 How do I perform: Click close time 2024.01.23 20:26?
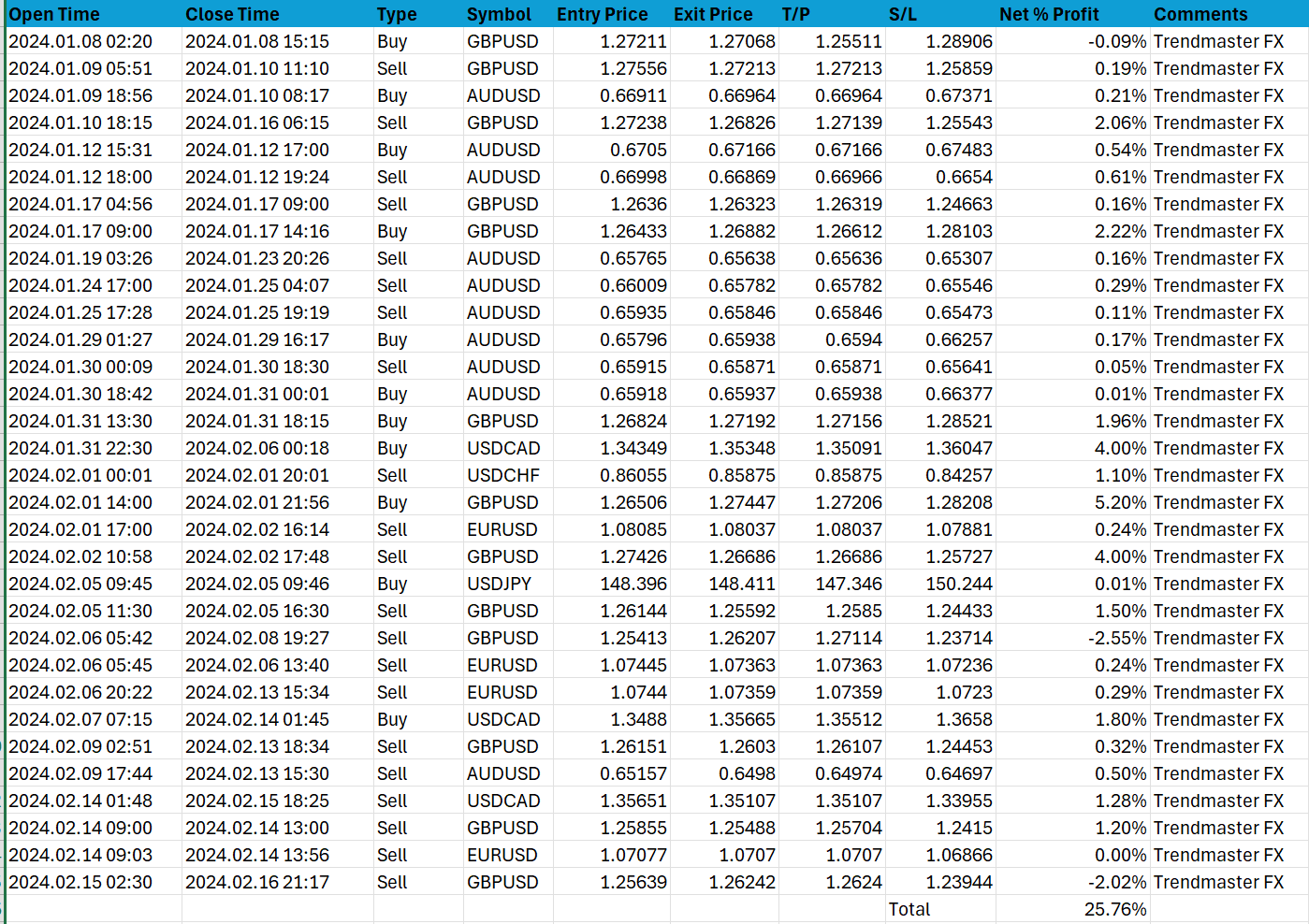click(x=277, y=258)
